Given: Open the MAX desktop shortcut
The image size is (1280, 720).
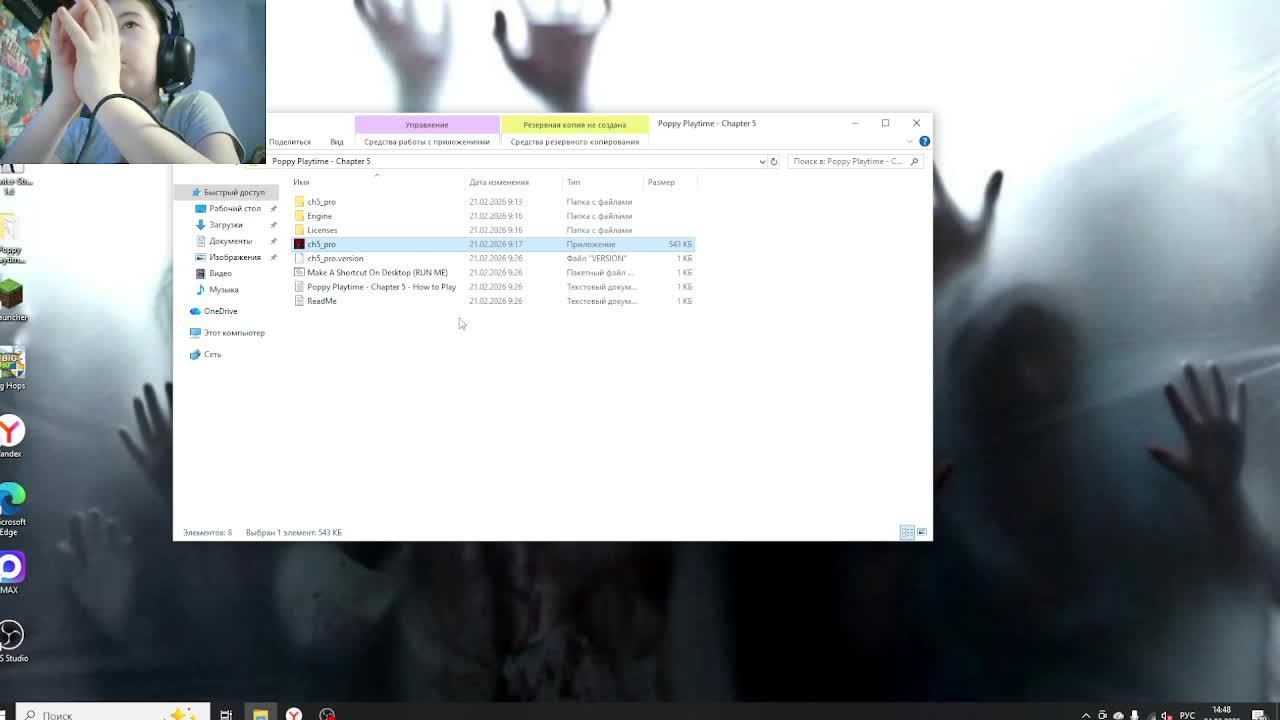Looking at the screenshot, I should click(x=11, y=573).
